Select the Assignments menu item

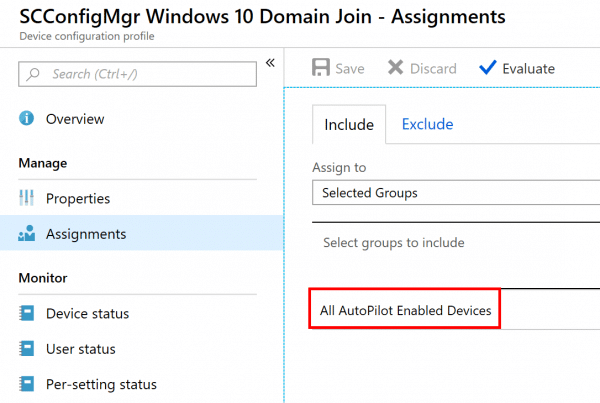point(142,233)
